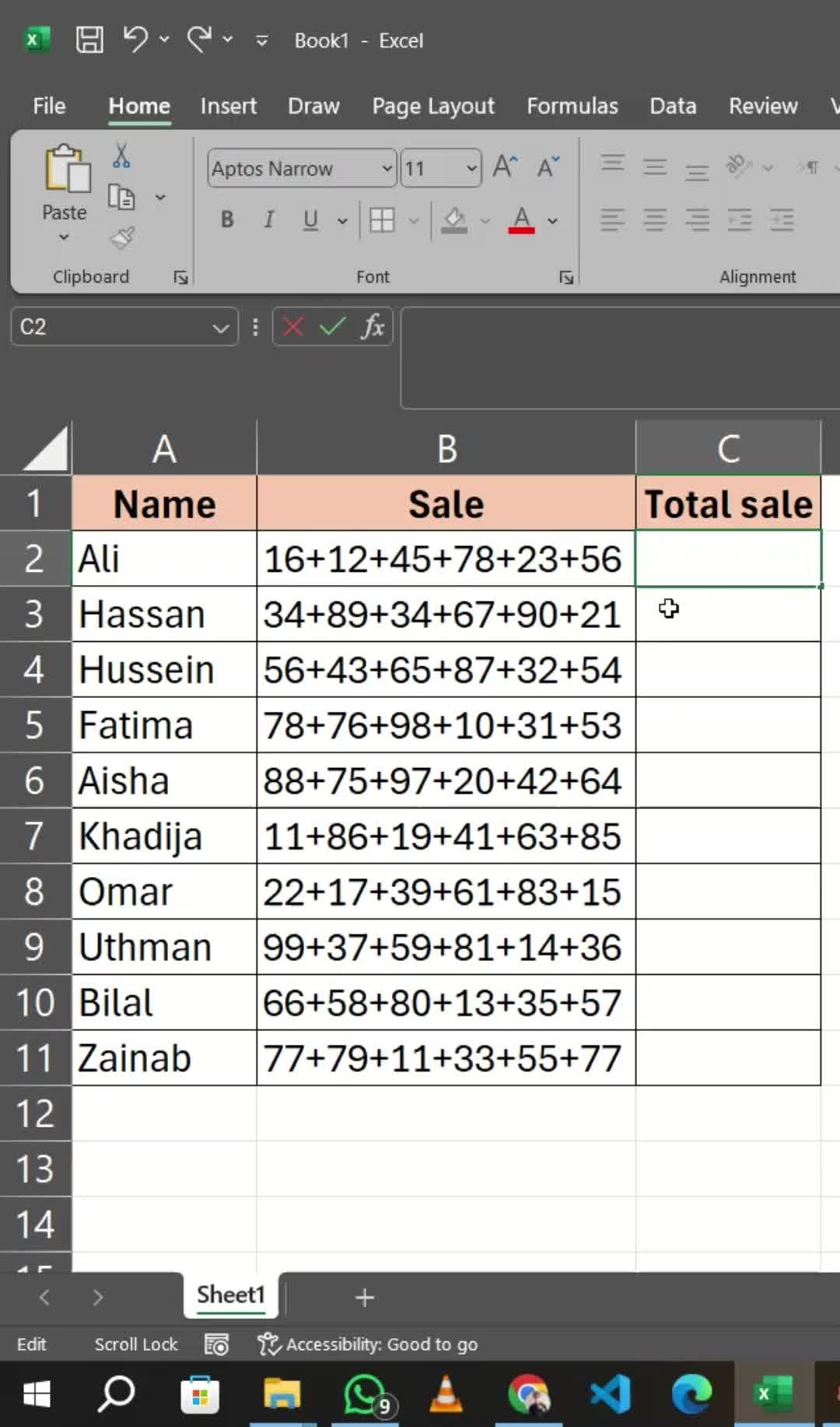
Task: Open the redo history dropdown arrow
Action: point(227,39)
